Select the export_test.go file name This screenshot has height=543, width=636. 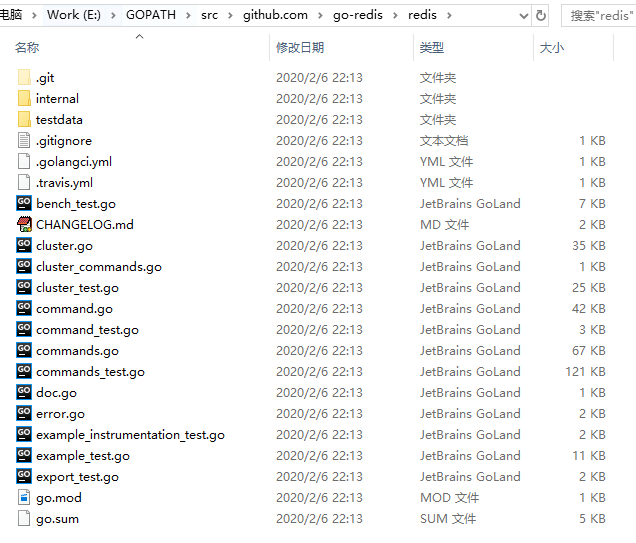pyautogui.click(x=77, y=477)
